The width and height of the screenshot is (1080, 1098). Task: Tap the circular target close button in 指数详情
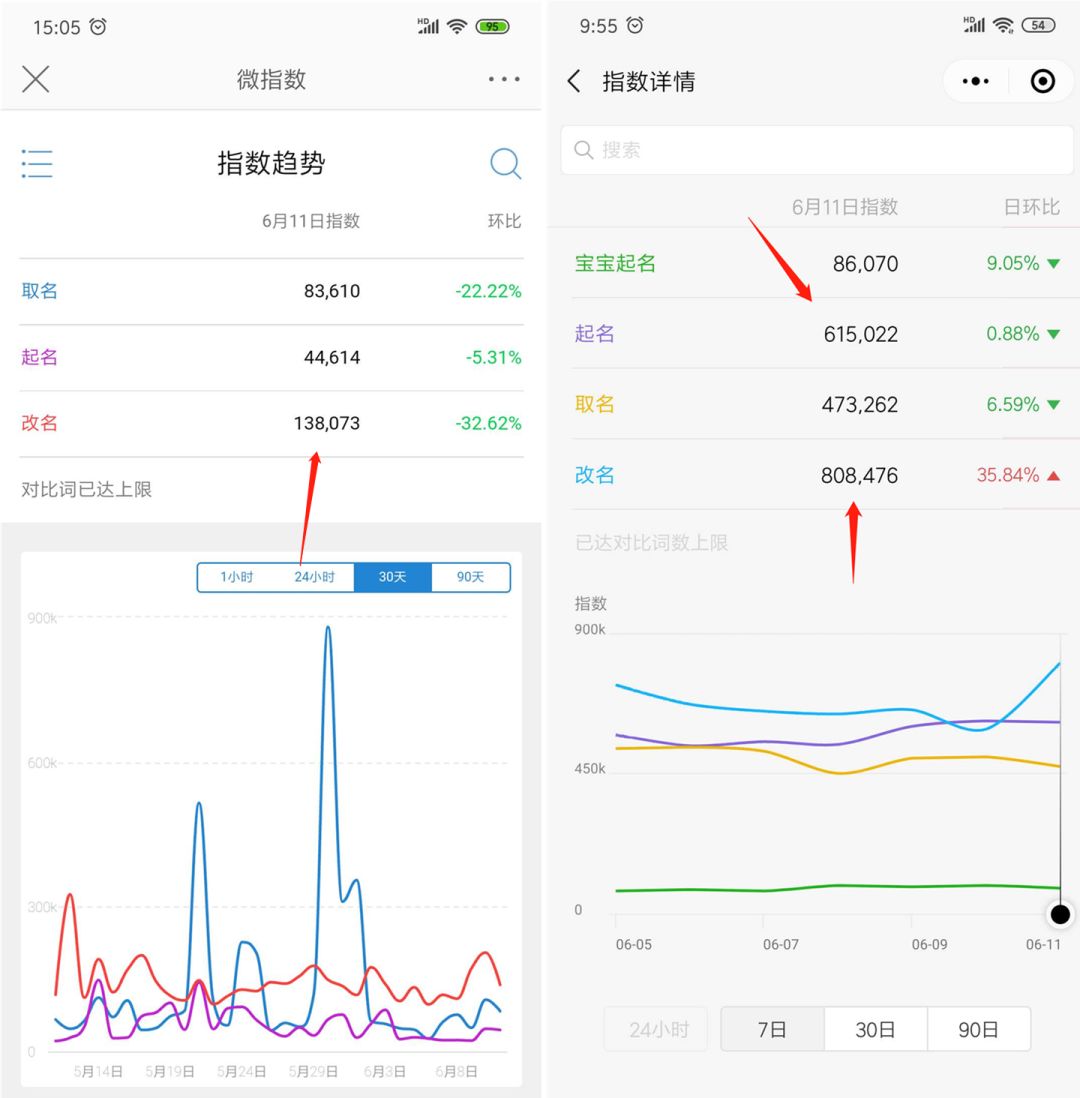click(1043, 81)
